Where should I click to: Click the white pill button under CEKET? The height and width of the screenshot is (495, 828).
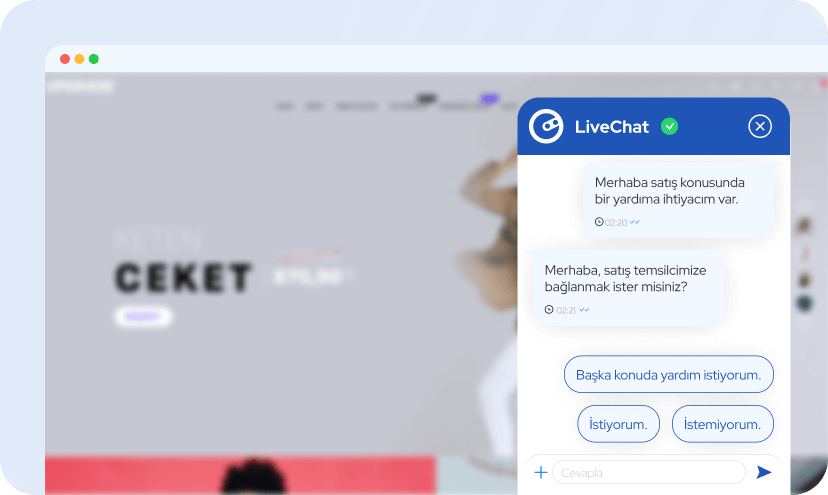(143, 316)
